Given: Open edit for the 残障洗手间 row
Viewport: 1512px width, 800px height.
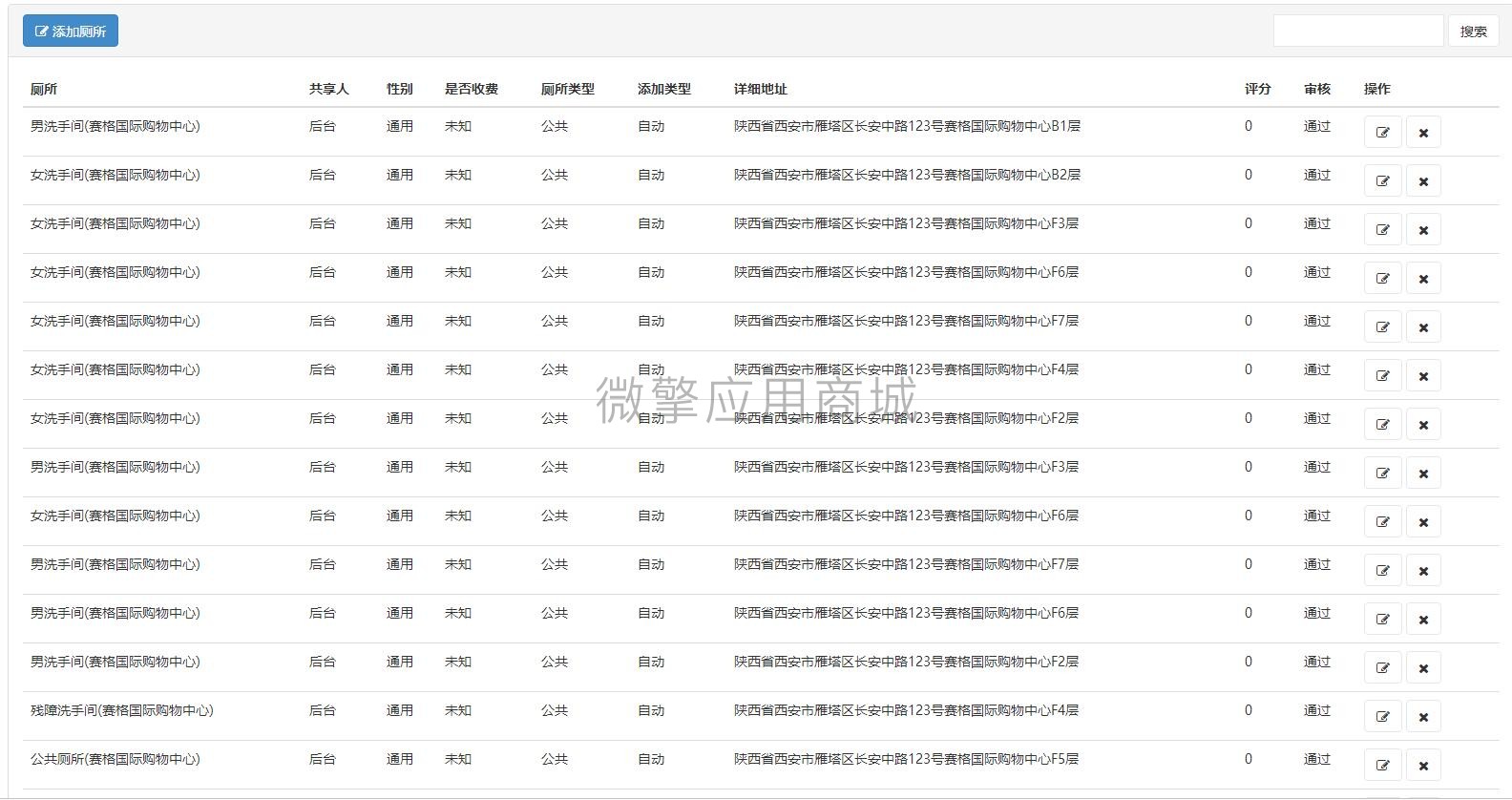Looking at the screenshot, I should coord(1382,717).
